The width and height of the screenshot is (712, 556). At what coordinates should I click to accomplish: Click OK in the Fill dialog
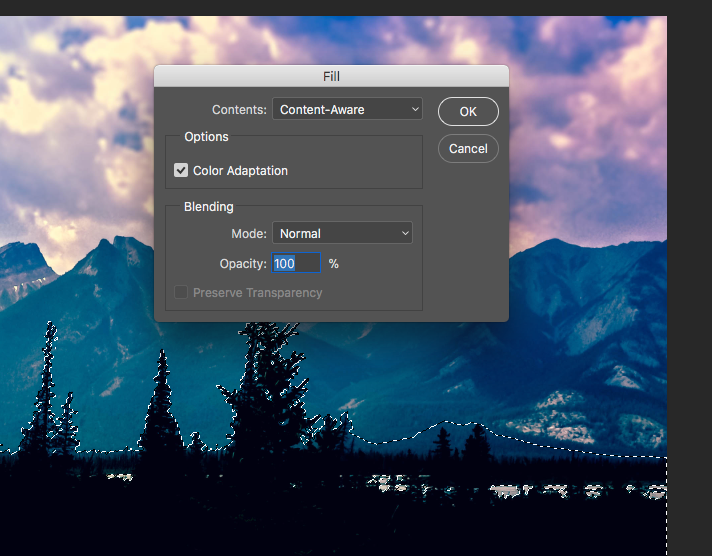[468, 111]
